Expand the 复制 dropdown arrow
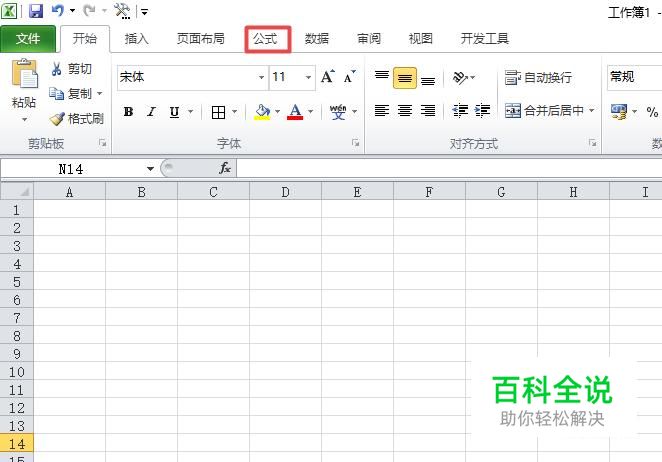The height and width of the screenshot is (462, 662). 100,93
